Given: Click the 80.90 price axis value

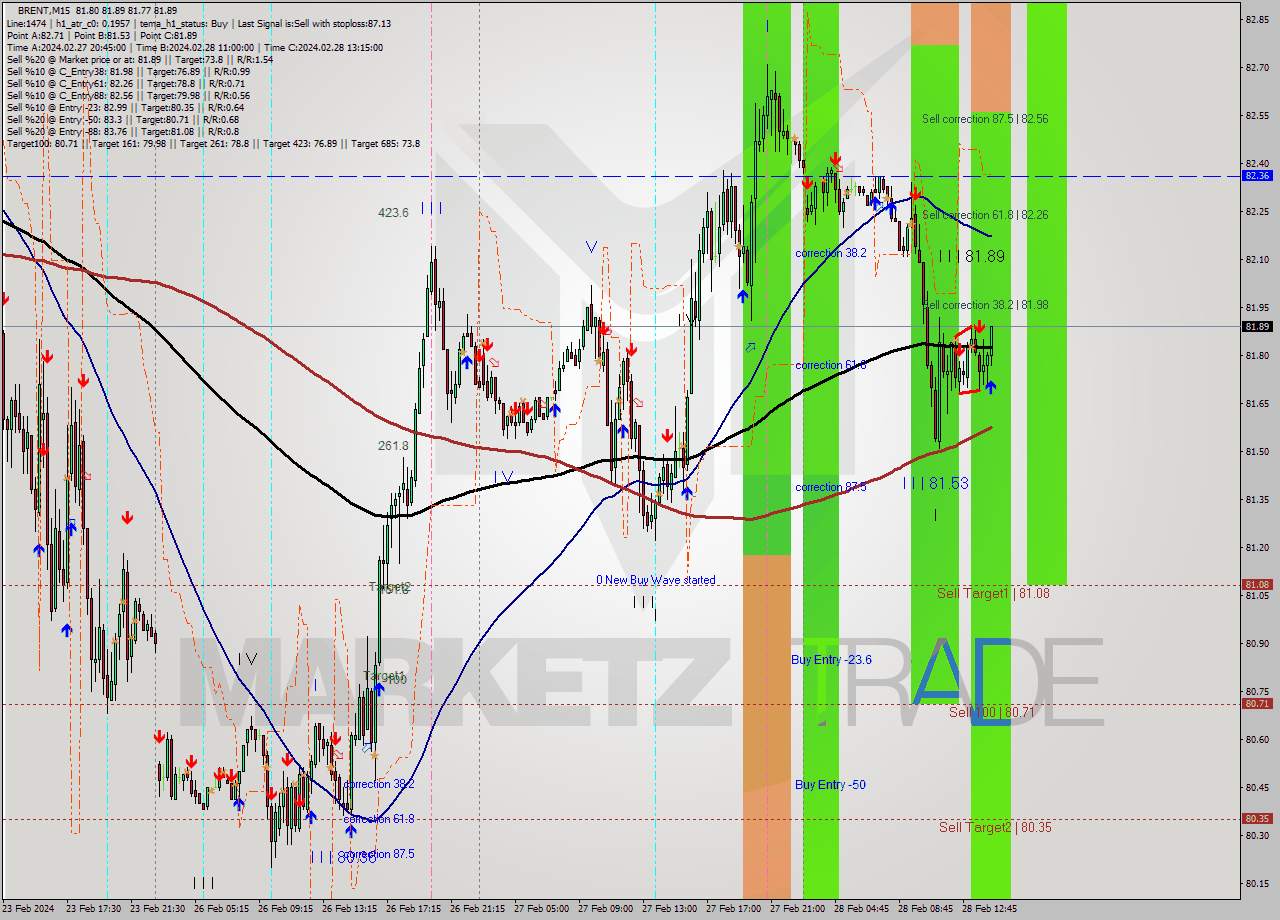Looking at the screenshot, I should click(1257, 643).
